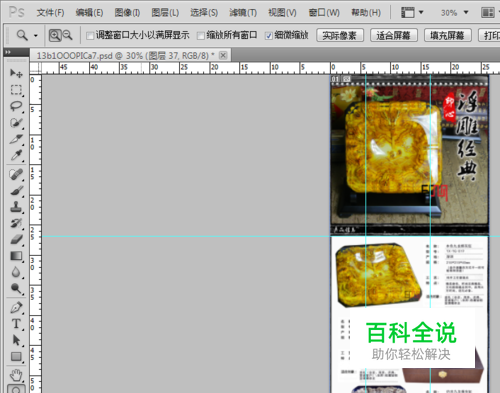
Task: Open the 图层(L) menu
Action: tap(165, 13)
